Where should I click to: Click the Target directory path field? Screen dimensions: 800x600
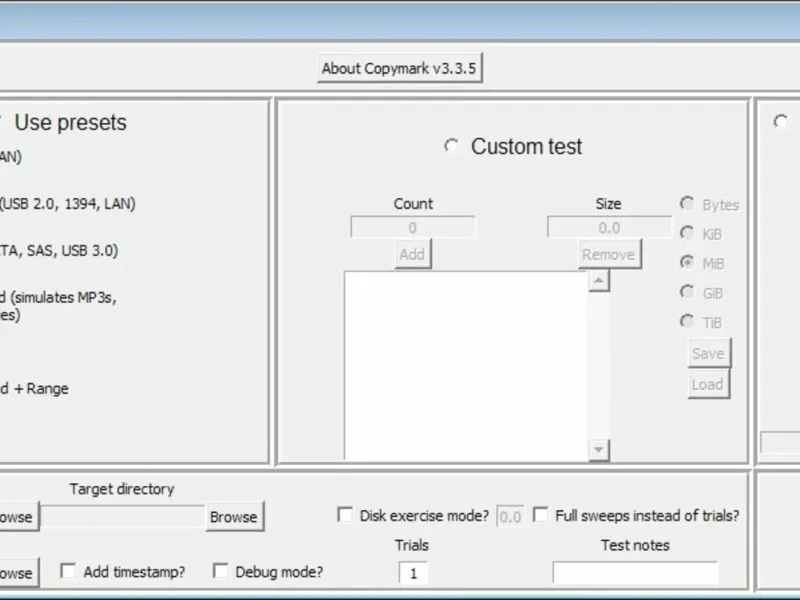(x=122, y=516)
